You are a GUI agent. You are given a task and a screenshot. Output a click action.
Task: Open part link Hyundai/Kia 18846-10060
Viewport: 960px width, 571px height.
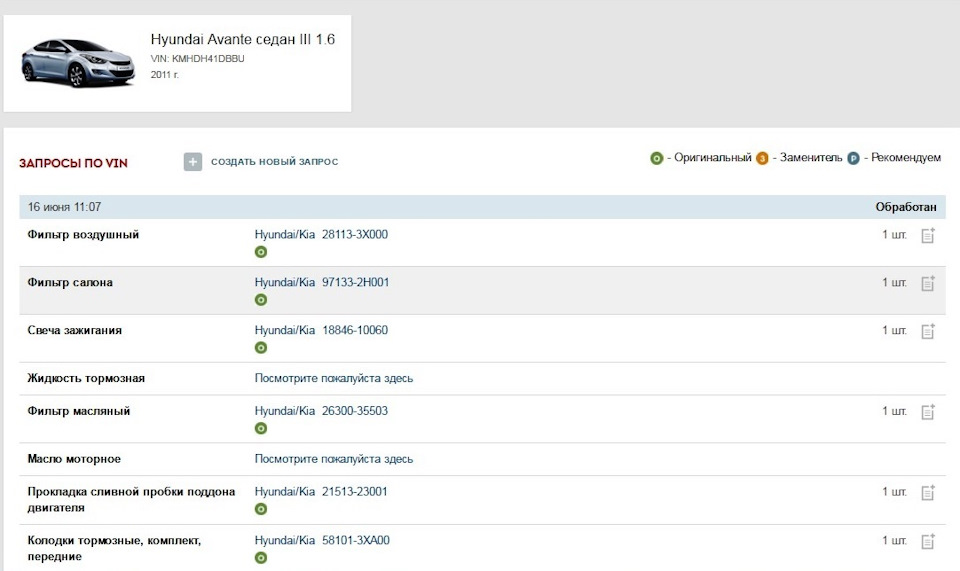321,330
